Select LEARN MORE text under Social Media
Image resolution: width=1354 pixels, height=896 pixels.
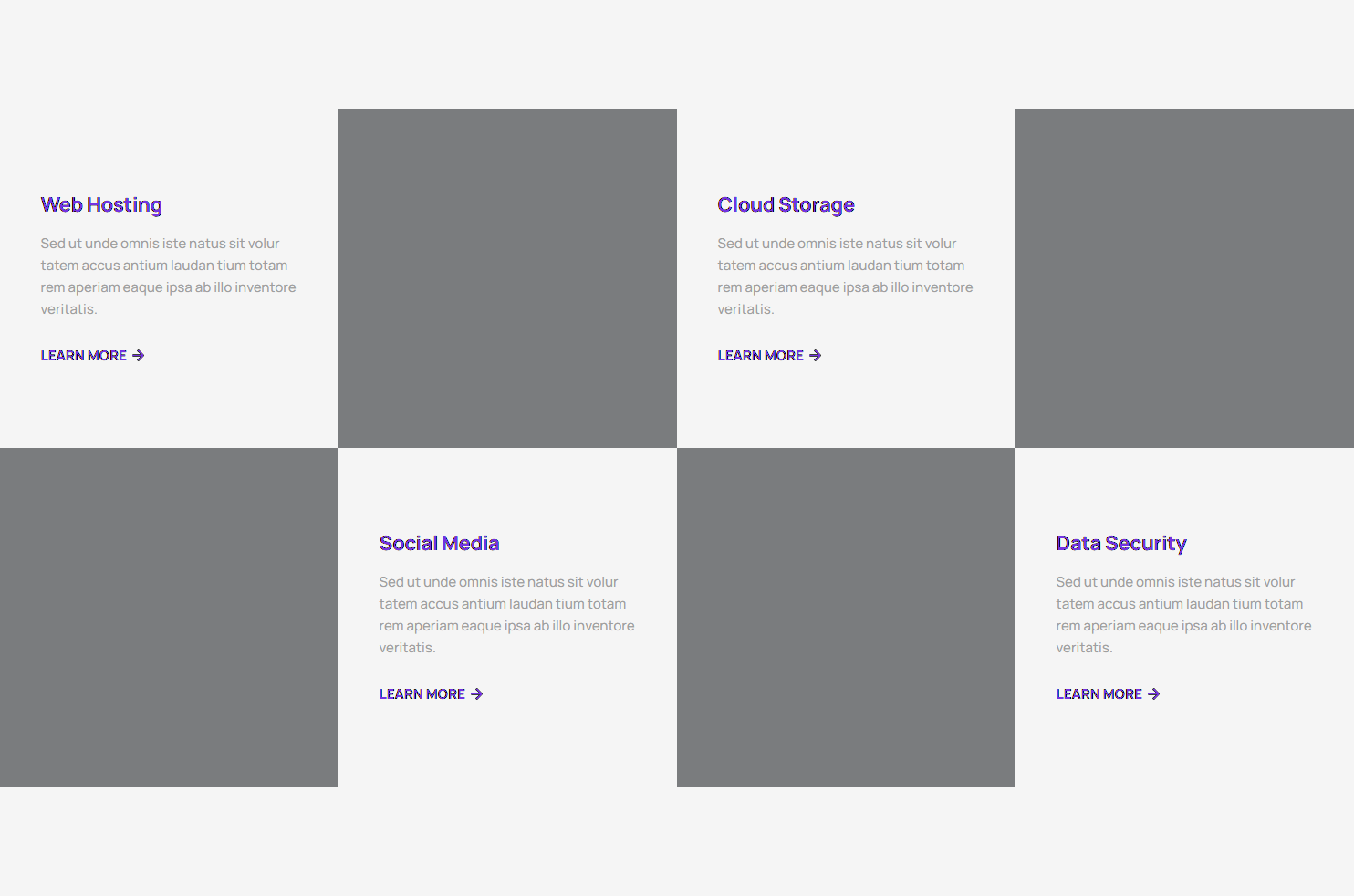[422, 694]
